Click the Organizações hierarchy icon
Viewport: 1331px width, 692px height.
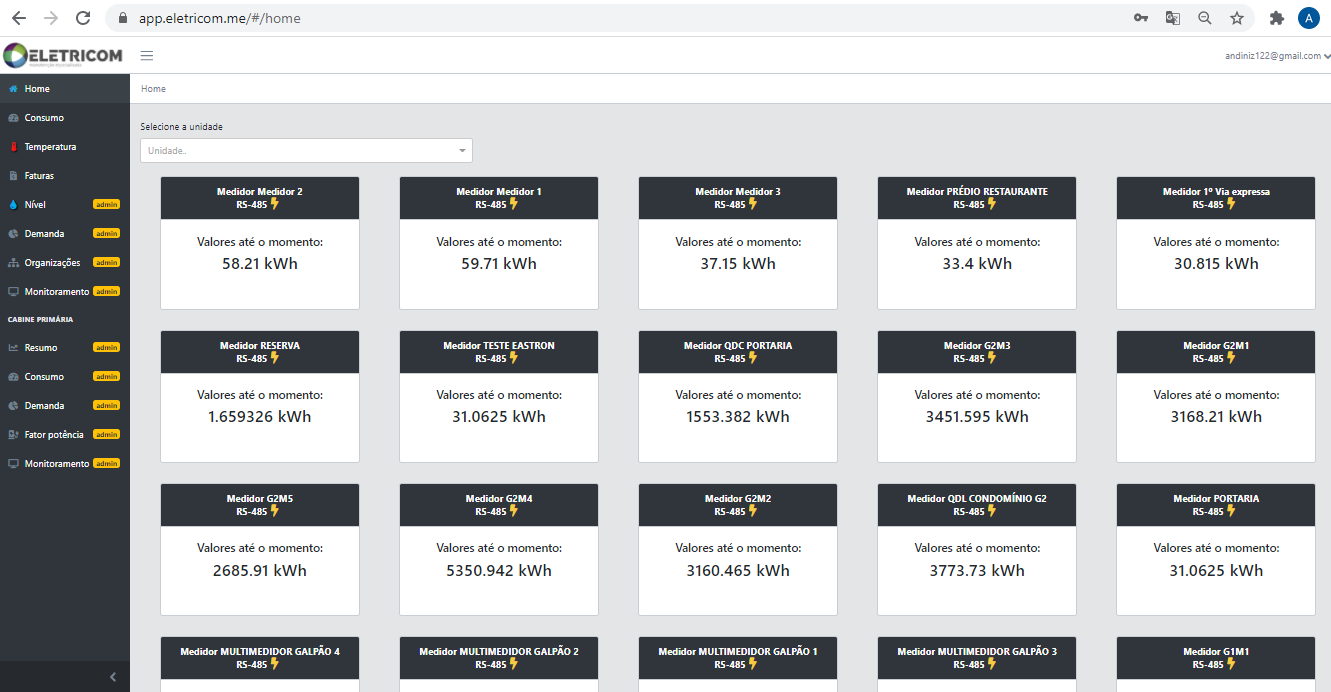pos(13,263)
